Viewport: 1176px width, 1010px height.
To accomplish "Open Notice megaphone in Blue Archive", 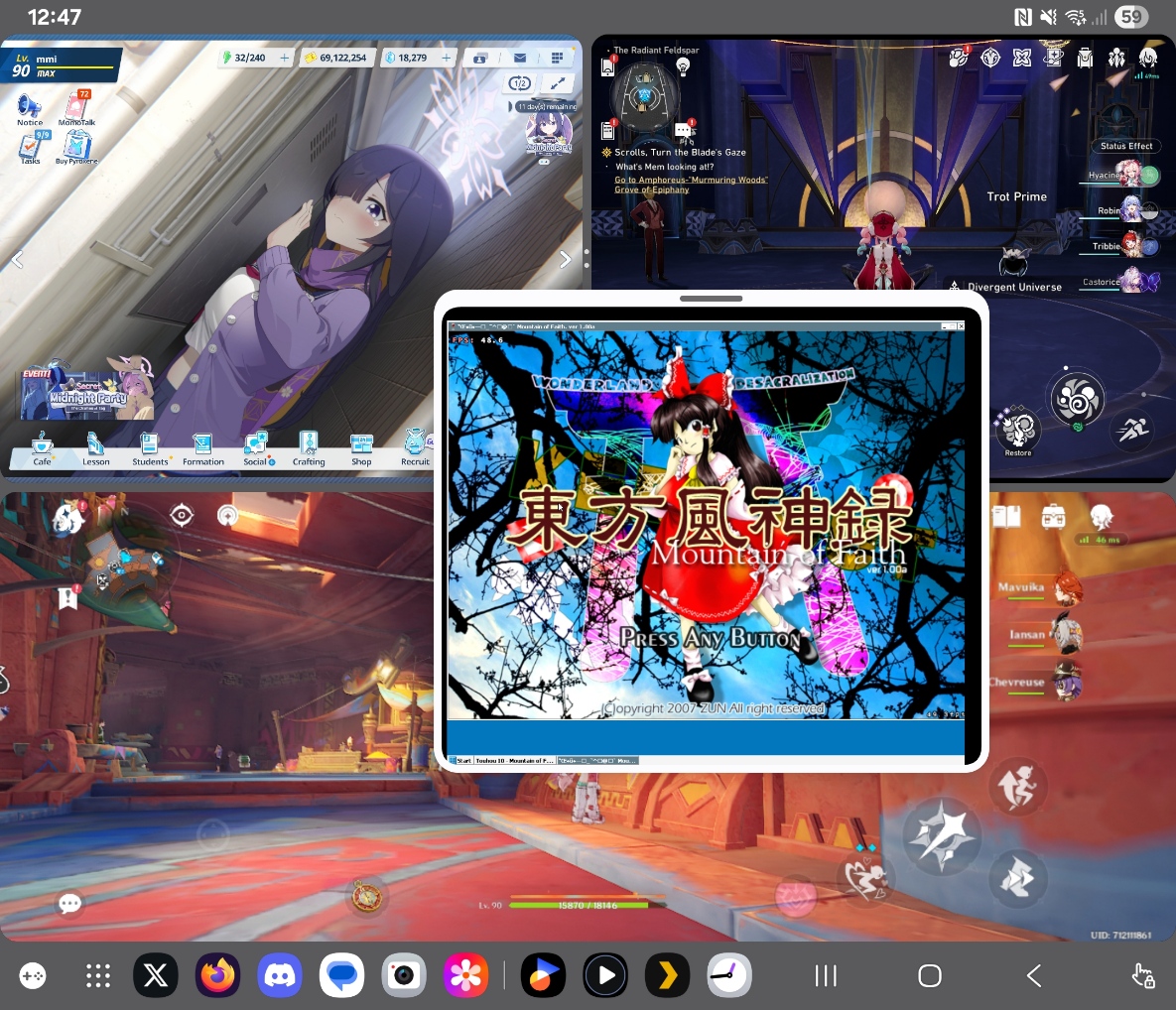I will (x=29, y=109).
